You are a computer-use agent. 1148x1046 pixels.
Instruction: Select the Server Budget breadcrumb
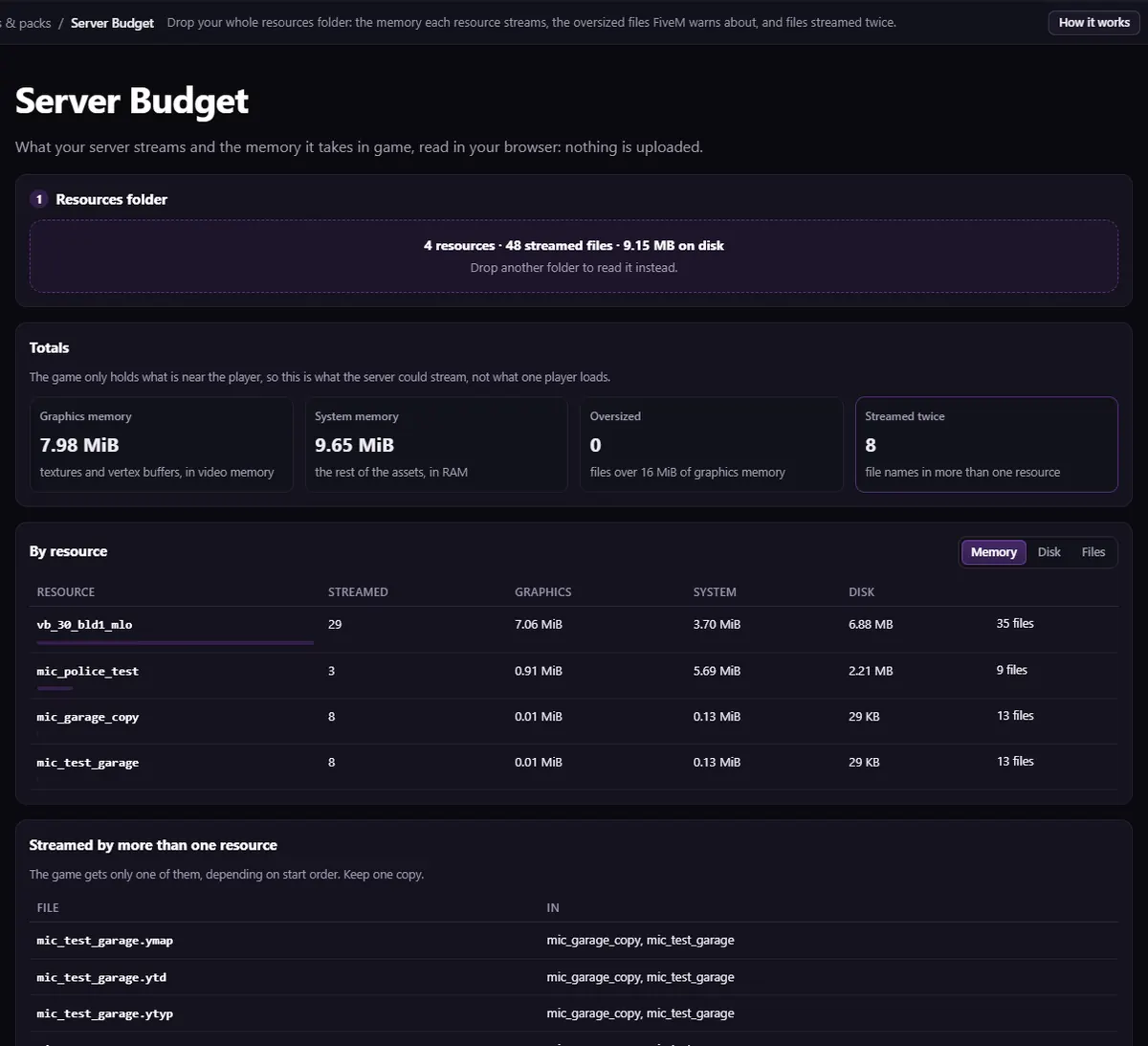tap(112, 23)
